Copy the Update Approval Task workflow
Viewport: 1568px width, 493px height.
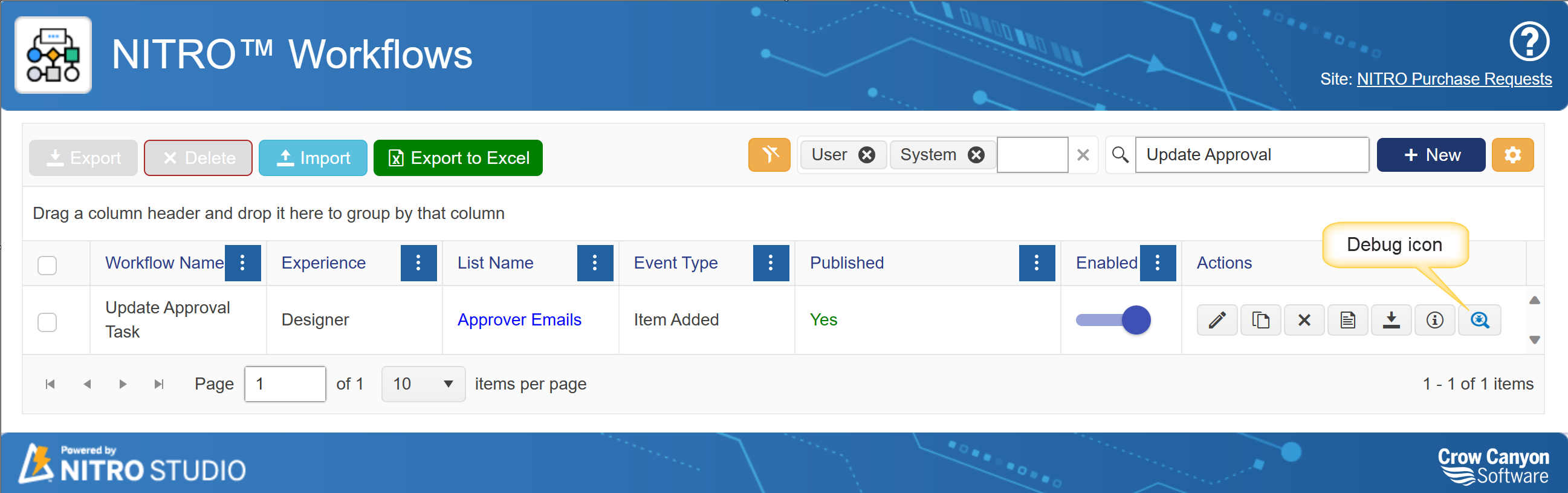pos(1260,320)
